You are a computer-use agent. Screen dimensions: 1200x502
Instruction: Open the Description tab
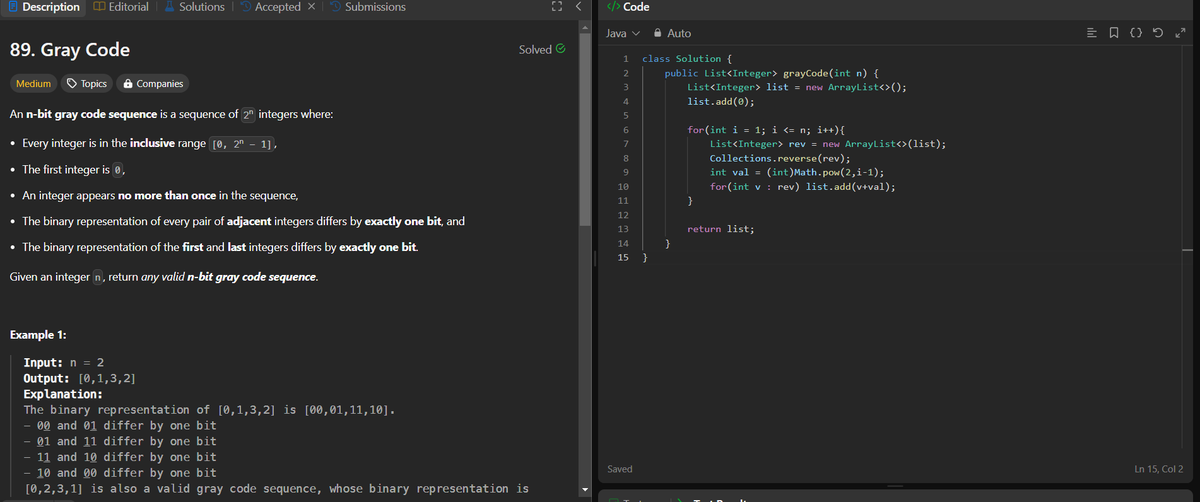[43, 7]
